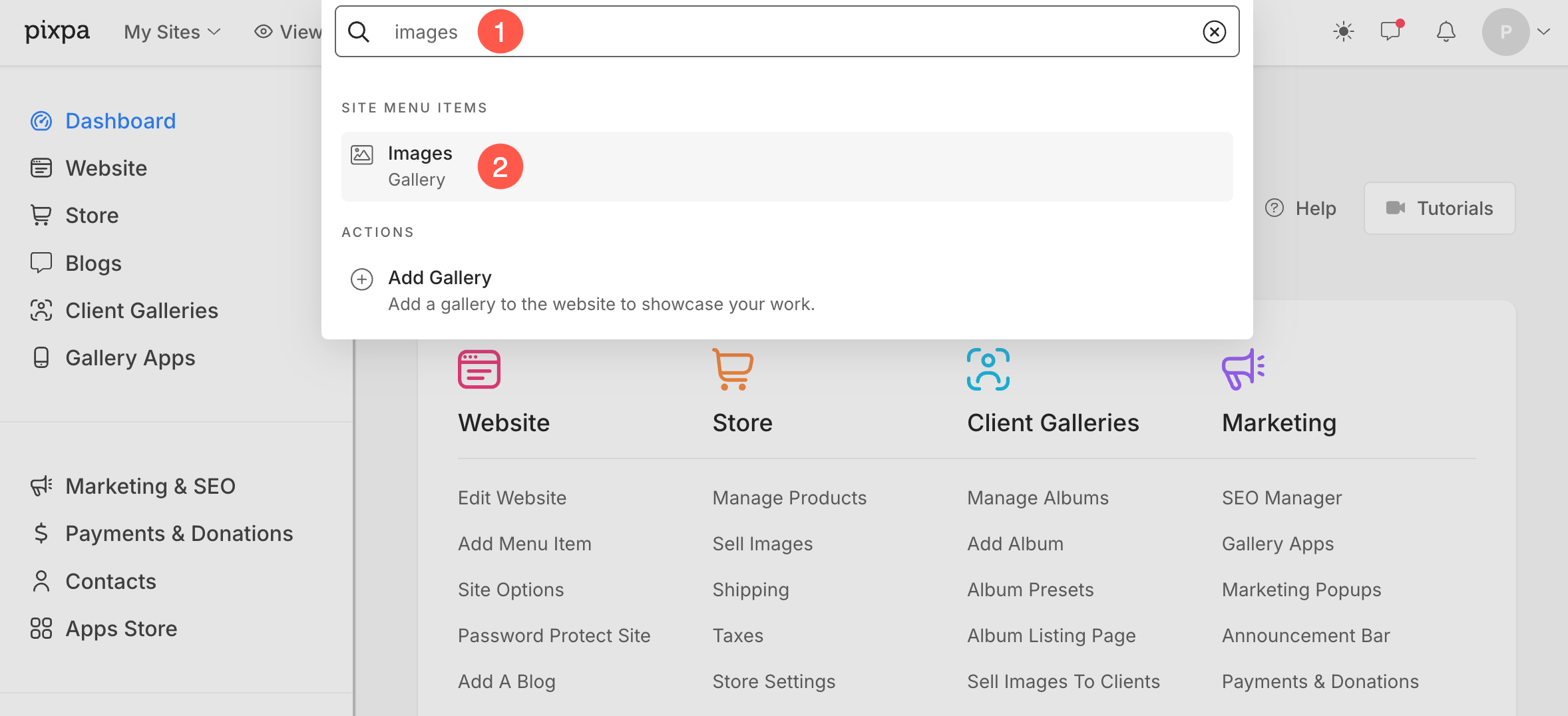This screenshot has height=716, width=1568.
Task: Click the Gallery Apps phone icon
Action: (41, 357)
